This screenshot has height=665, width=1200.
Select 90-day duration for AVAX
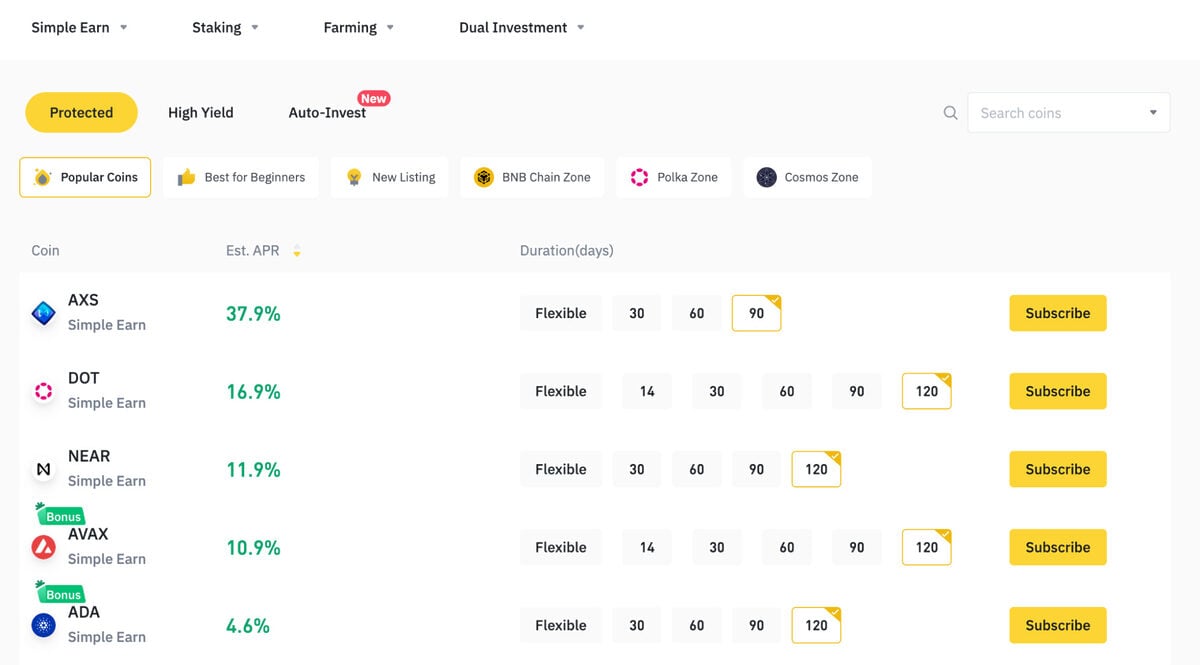857,547
